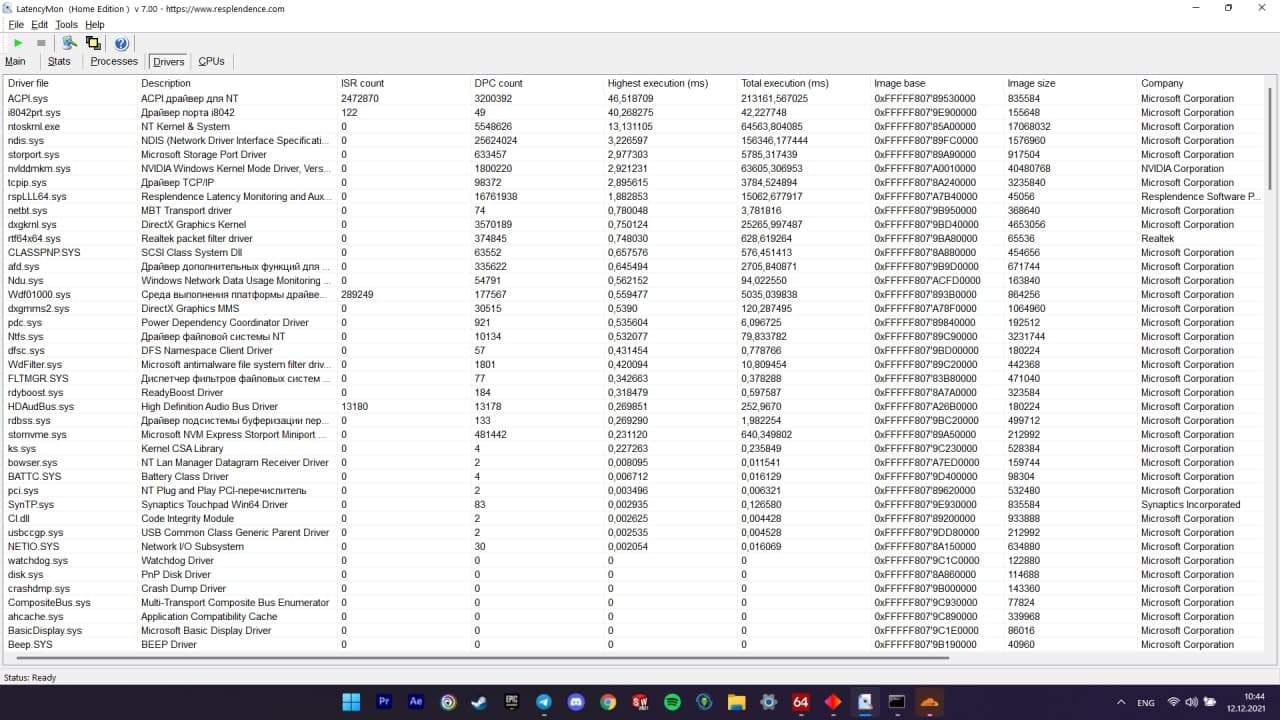Start latency monitoring with the green play button
The height and width of the screenshot is (720, 1280).
18,43
